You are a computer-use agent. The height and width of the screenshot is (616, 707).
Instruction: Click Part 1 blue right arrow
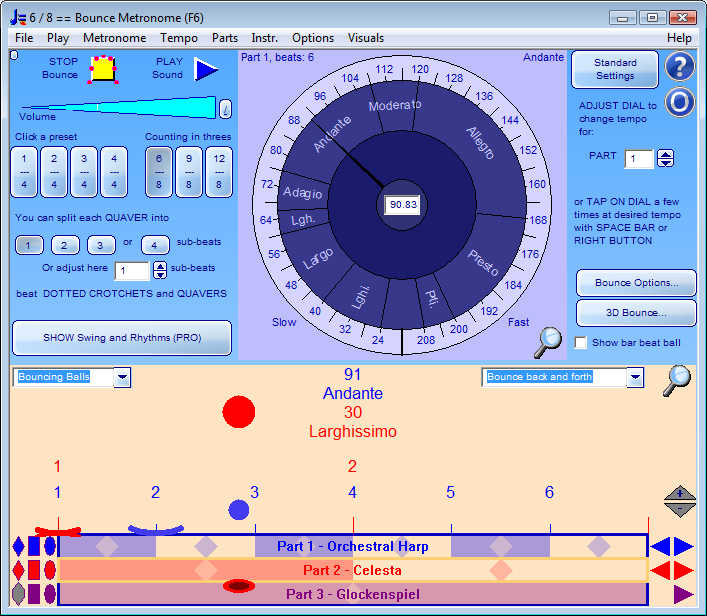(684, 546)
